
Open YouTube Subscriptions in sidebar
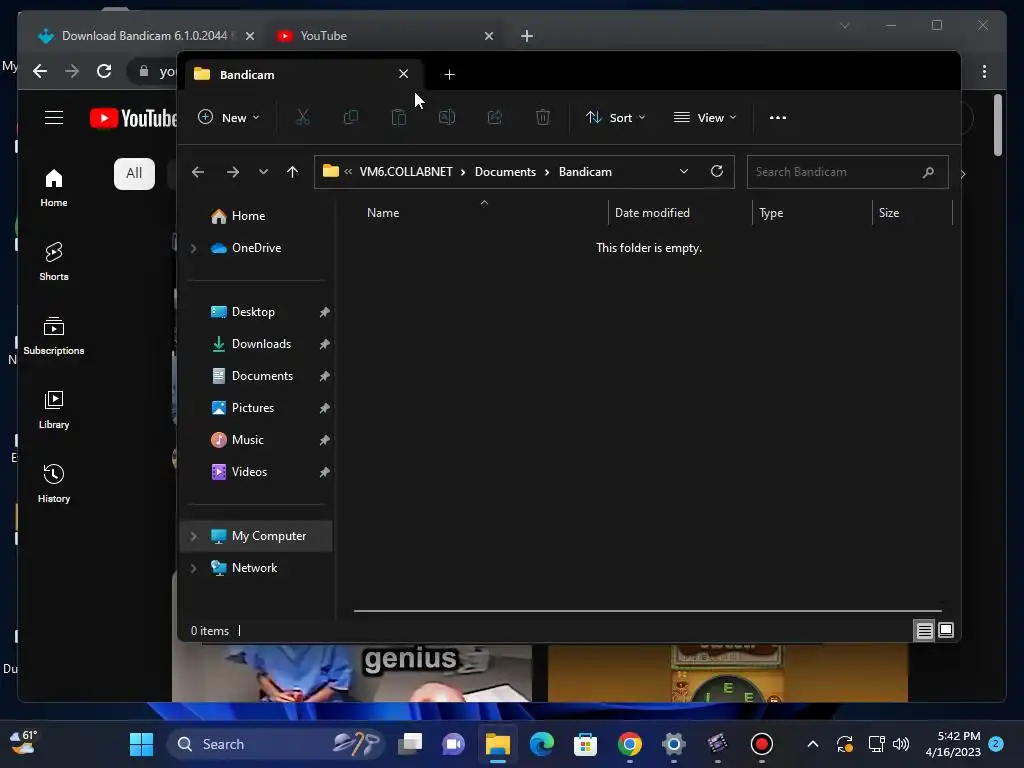(54, 335)
